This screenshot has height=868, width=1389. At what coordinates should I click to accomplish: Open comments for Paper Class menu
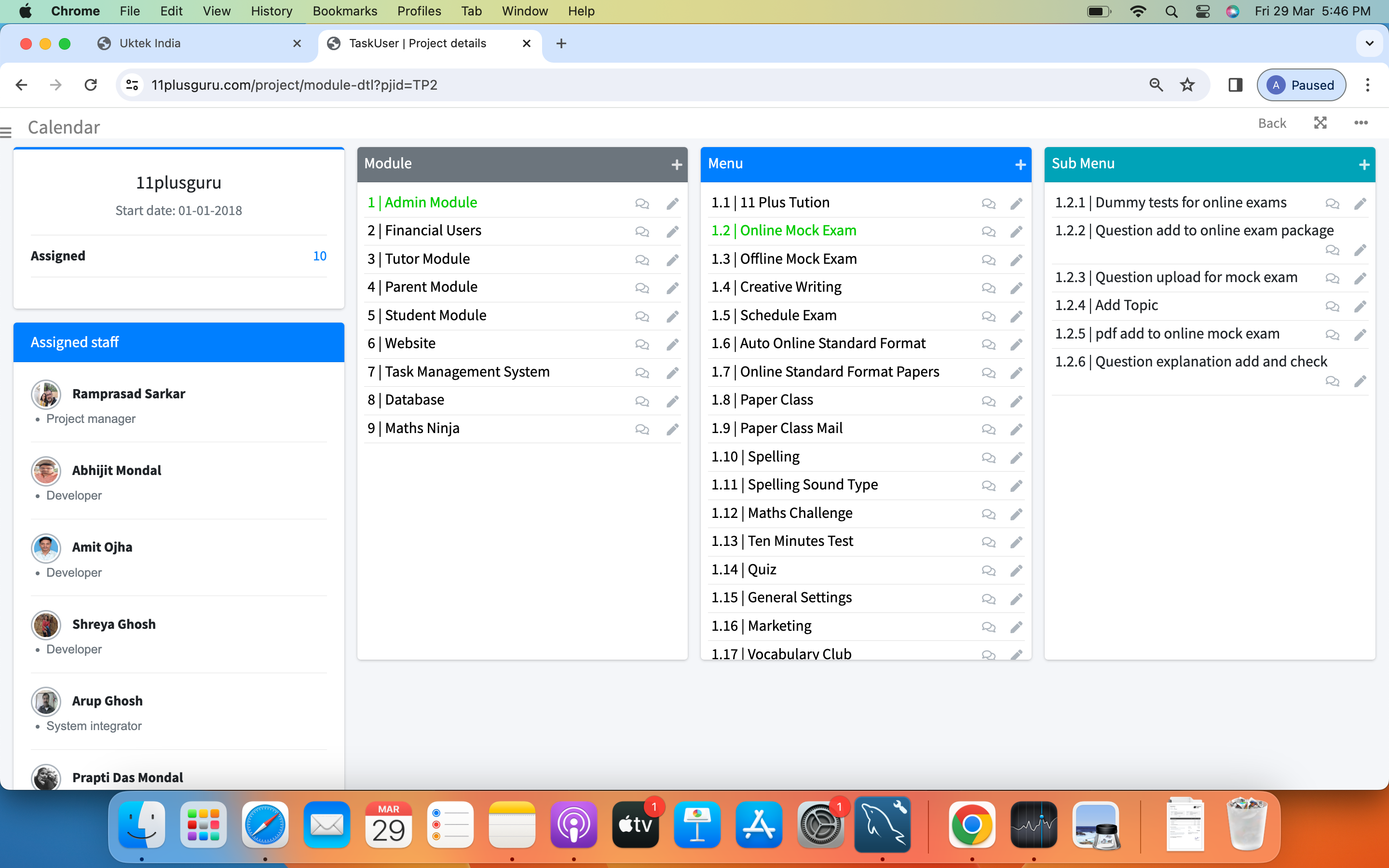pos(988,401)
